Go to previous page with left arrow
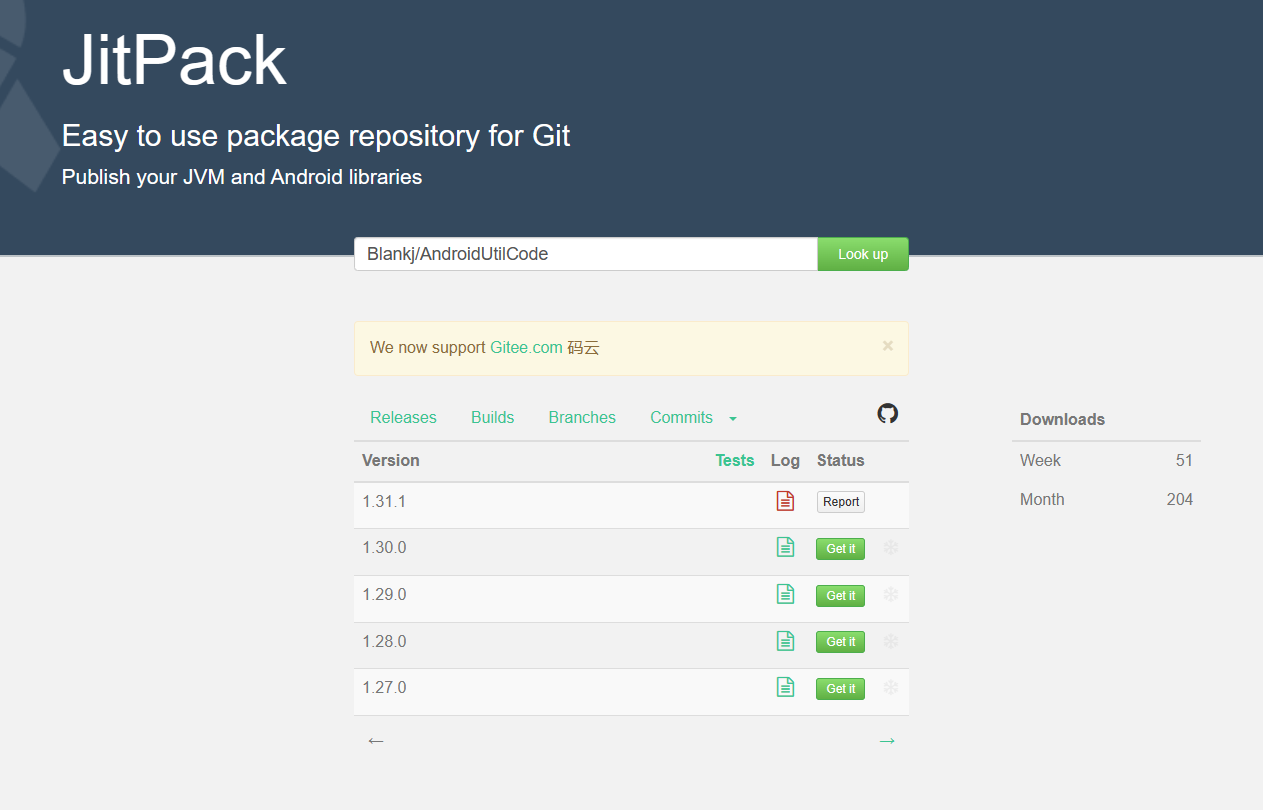The height and width of the screenshot is (810, 1263). 376,741
